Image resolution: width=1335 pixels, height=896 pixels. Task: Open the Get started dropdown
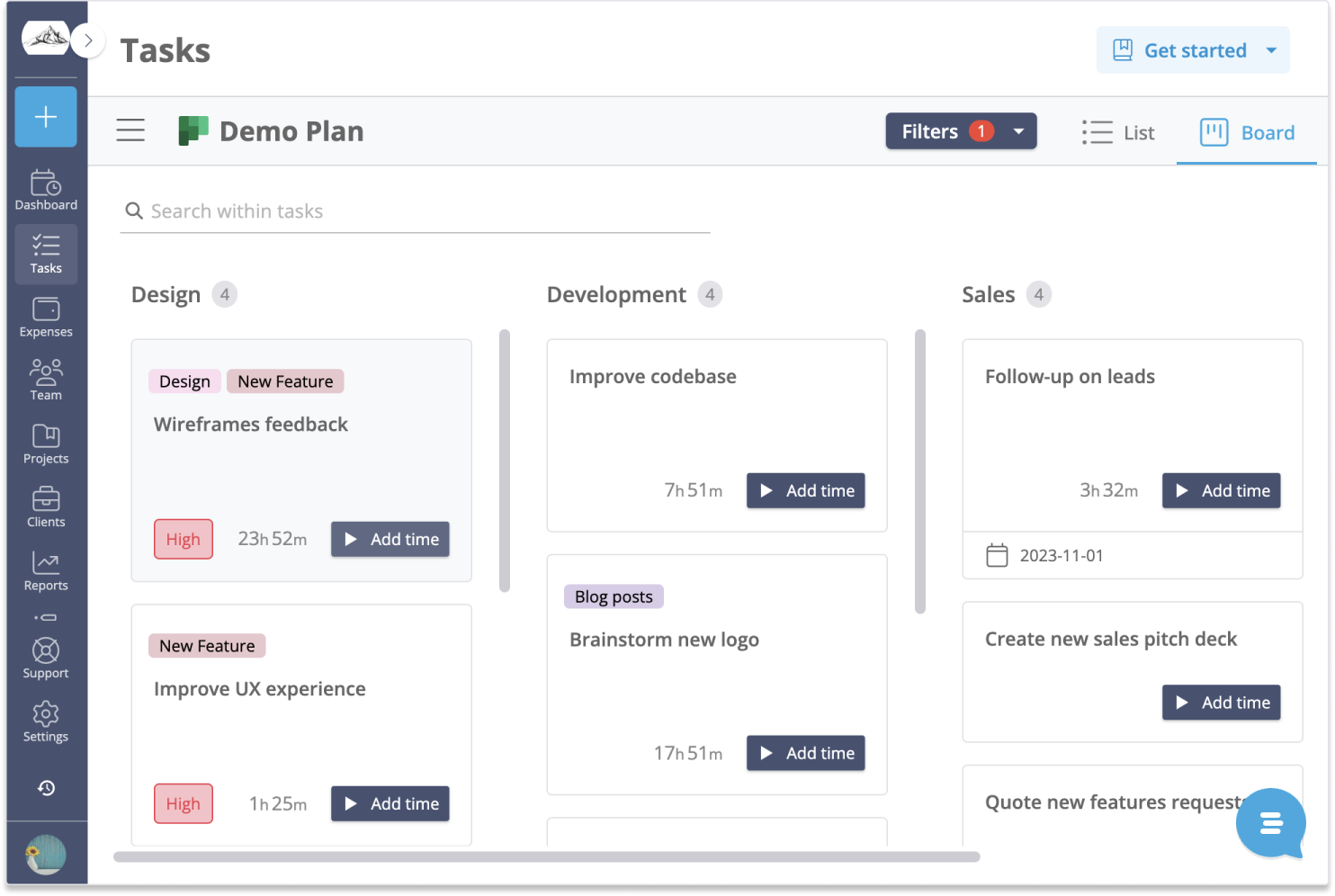1193,49
